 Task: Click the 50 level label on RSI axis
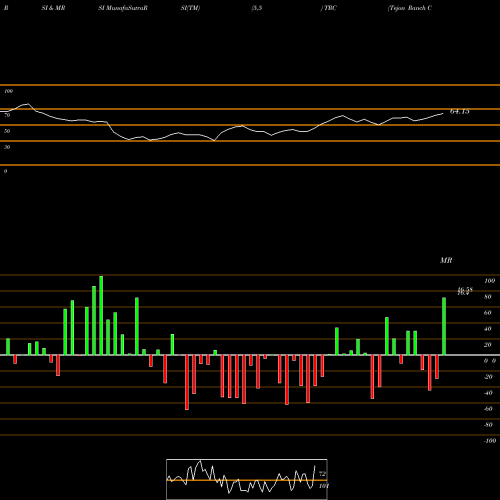tap(7, 131)
